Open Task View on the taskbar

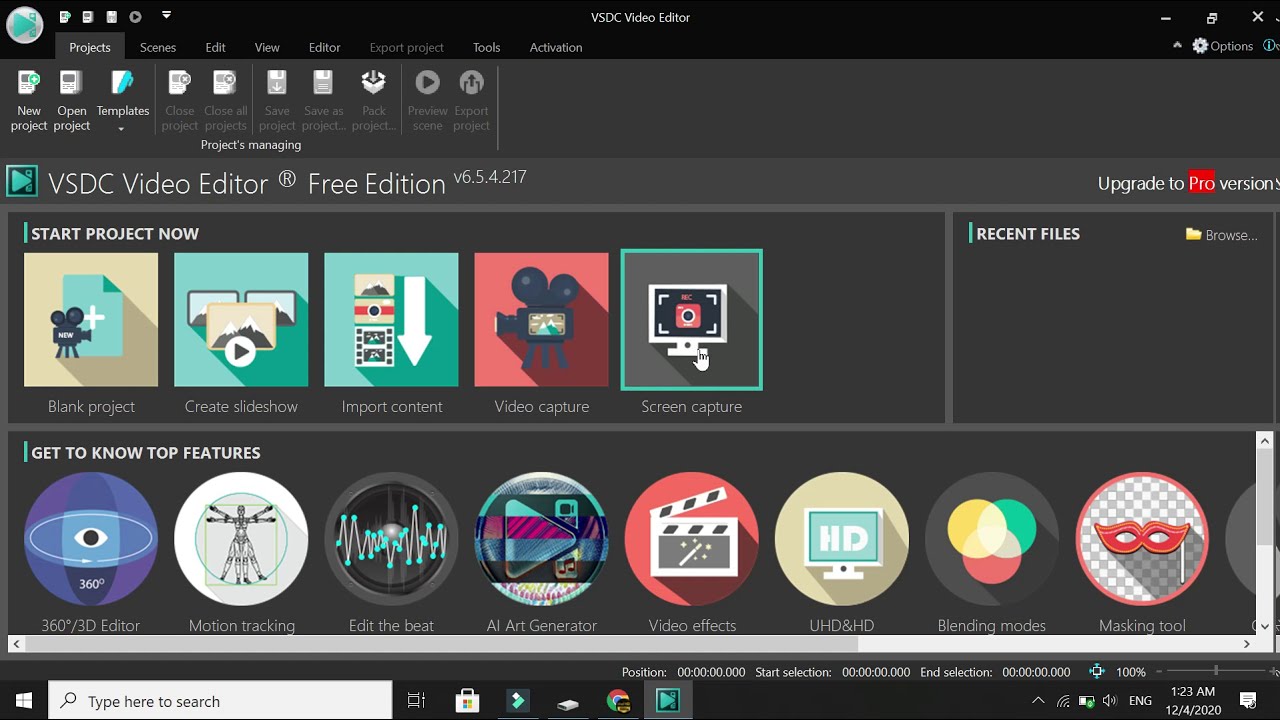click(417, 701)
